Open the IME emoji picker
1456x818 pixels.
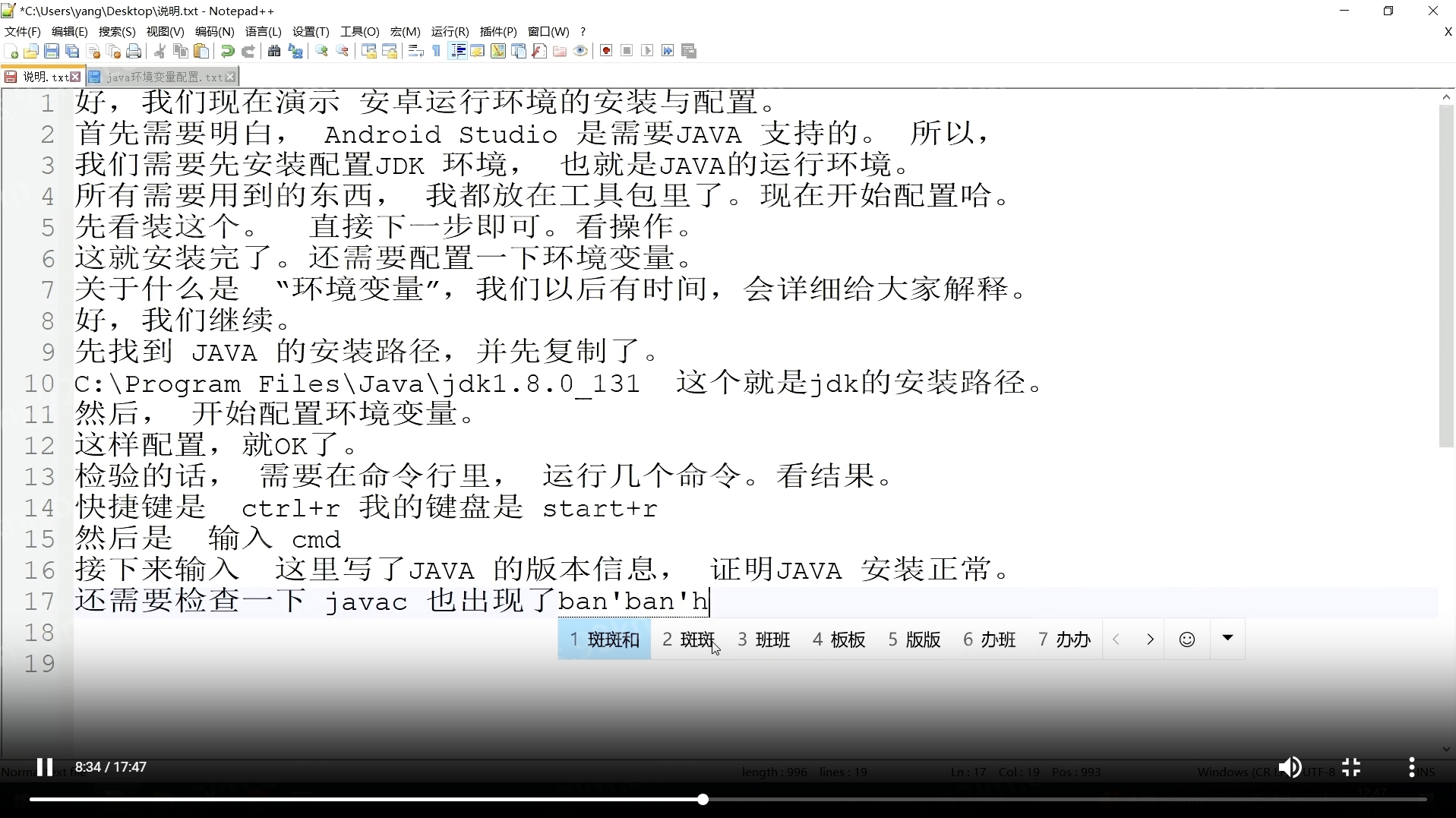pyautogui.click(x=1187, y=640)
